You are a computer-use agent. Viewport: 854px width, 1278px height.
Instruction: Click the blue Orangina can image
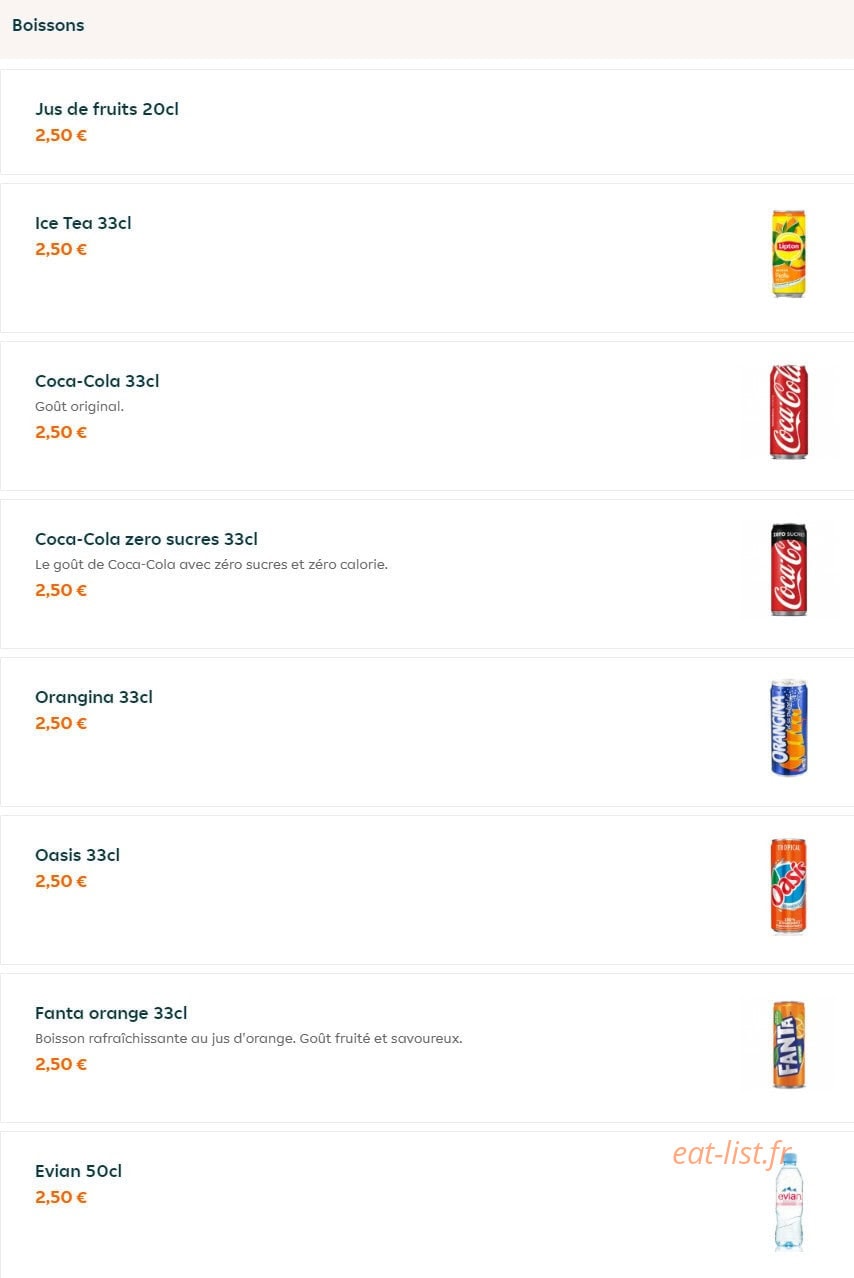pyautogui.click(x=789, y=728)
